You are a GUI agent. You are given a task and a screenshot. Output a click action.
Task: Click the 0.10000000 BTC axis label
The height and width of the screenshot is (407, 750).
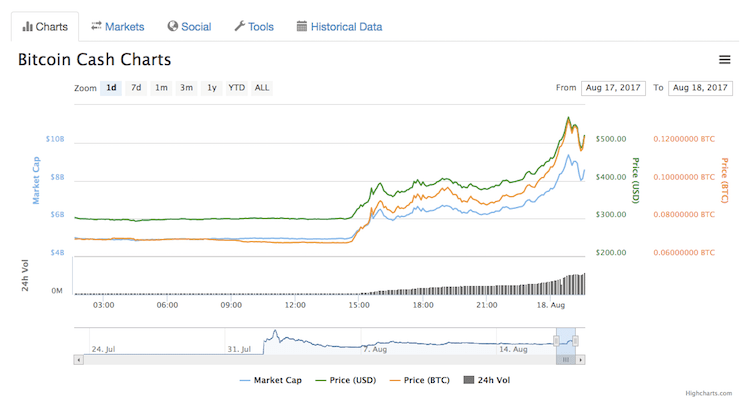pos(684,177)
